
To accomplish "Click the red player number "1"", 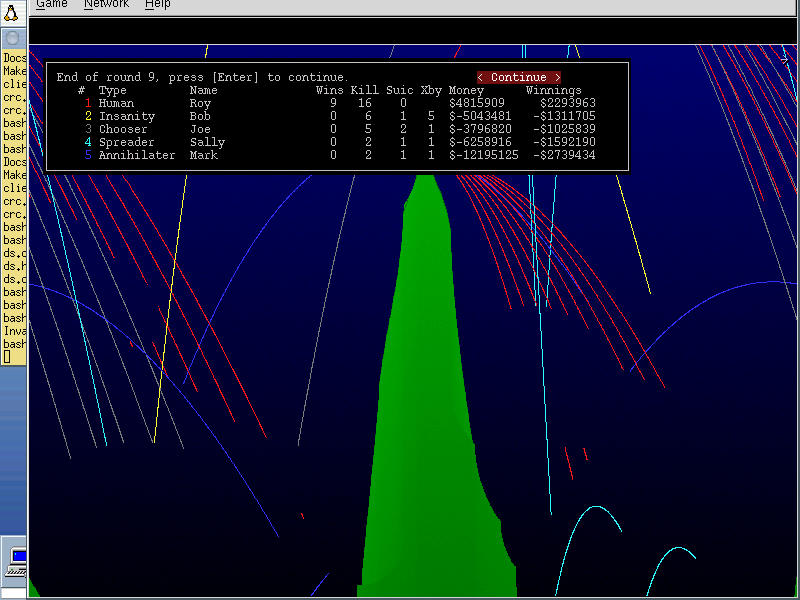I will (x=88, y=103).
